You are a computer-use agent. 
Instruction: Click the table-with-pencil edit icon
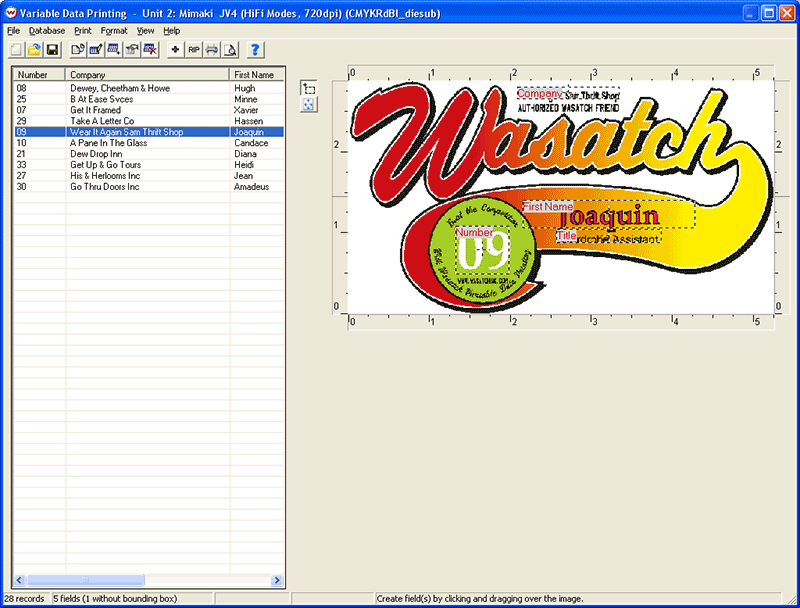pos(95,50)
